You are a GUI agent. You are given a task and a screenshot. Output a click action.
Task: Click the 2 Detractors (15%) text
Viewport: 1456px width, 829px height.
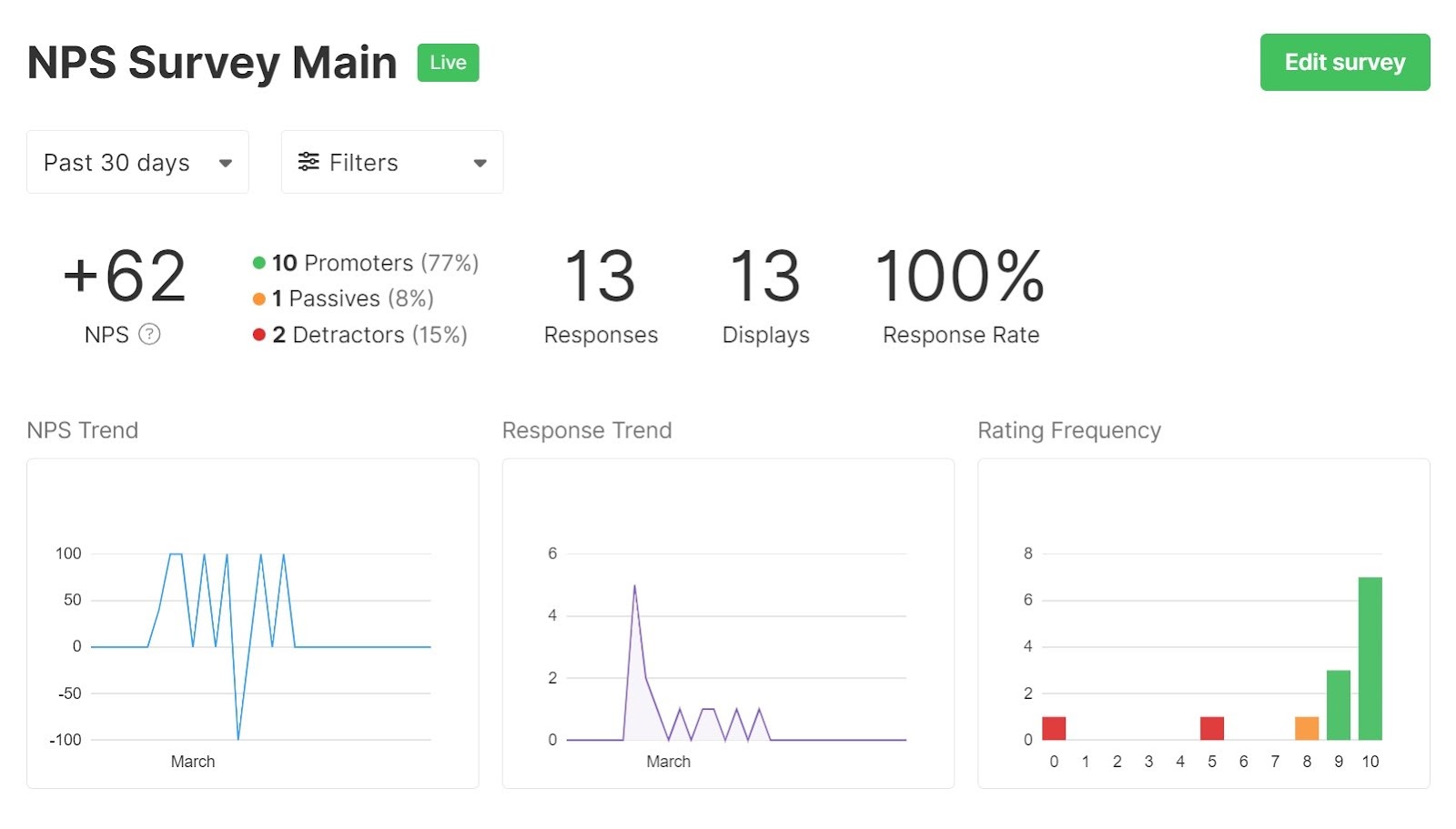point(369,335)
